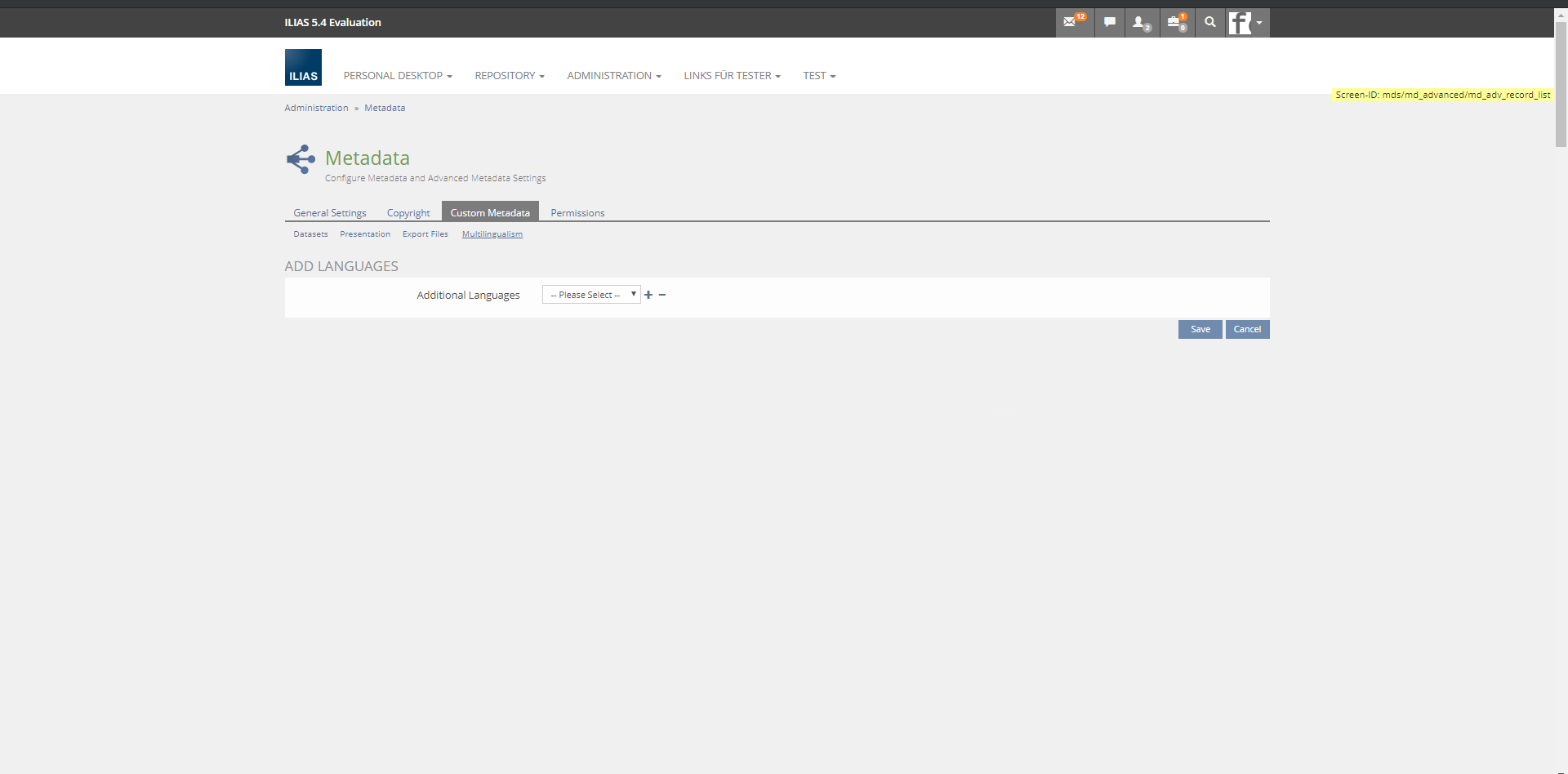Open the Links für Tester menu
This screenshot has width=1568, height=774.
coord(732,76)
